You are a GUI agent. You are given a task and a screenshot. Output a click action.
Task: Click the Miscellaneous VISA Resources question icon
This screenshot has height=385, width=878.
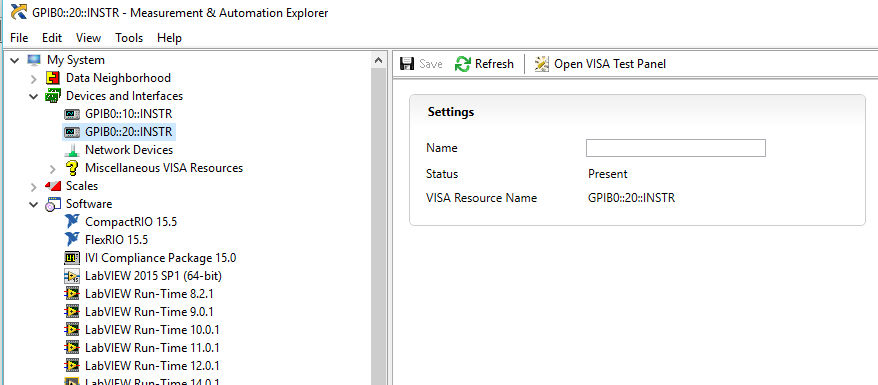tap(72, 168)
